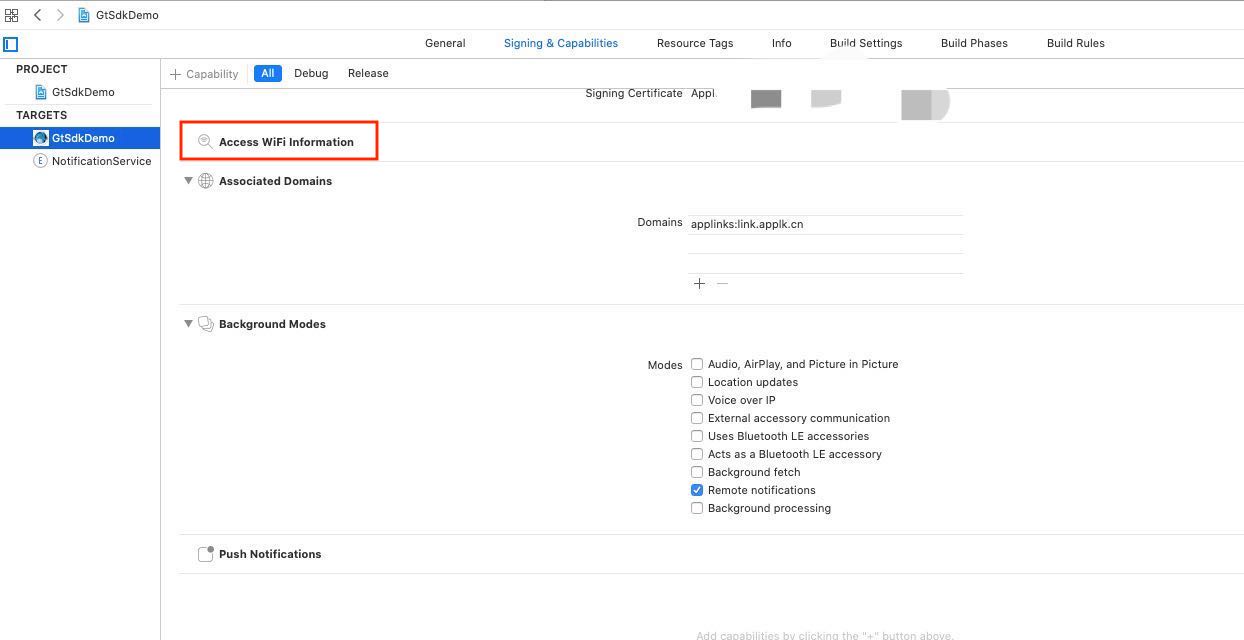Viewport: 1244px width, 640px height.
Task: Click the Signing Certificate label
Action: click(634, 93)
